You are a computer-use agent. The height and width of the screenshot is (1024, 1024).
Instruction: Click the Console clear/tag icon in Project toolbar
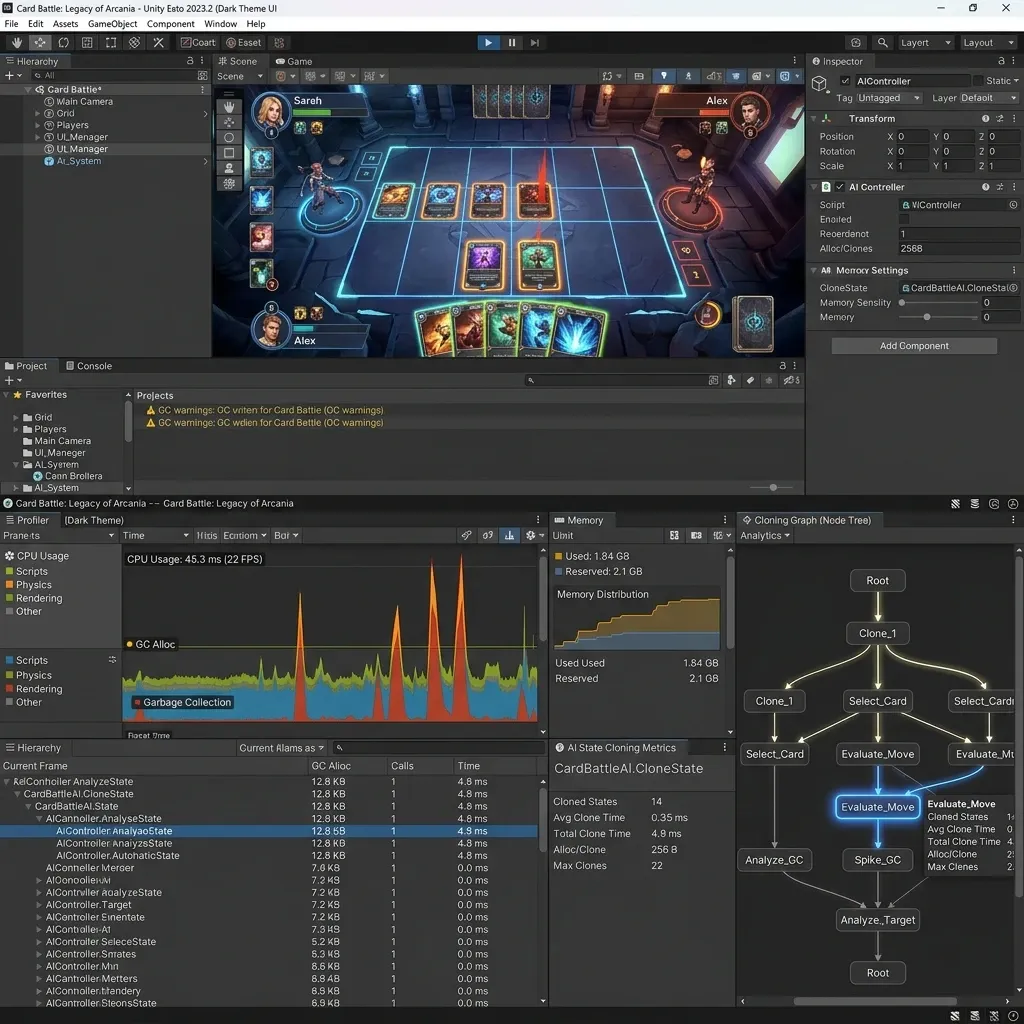(750, 380)
